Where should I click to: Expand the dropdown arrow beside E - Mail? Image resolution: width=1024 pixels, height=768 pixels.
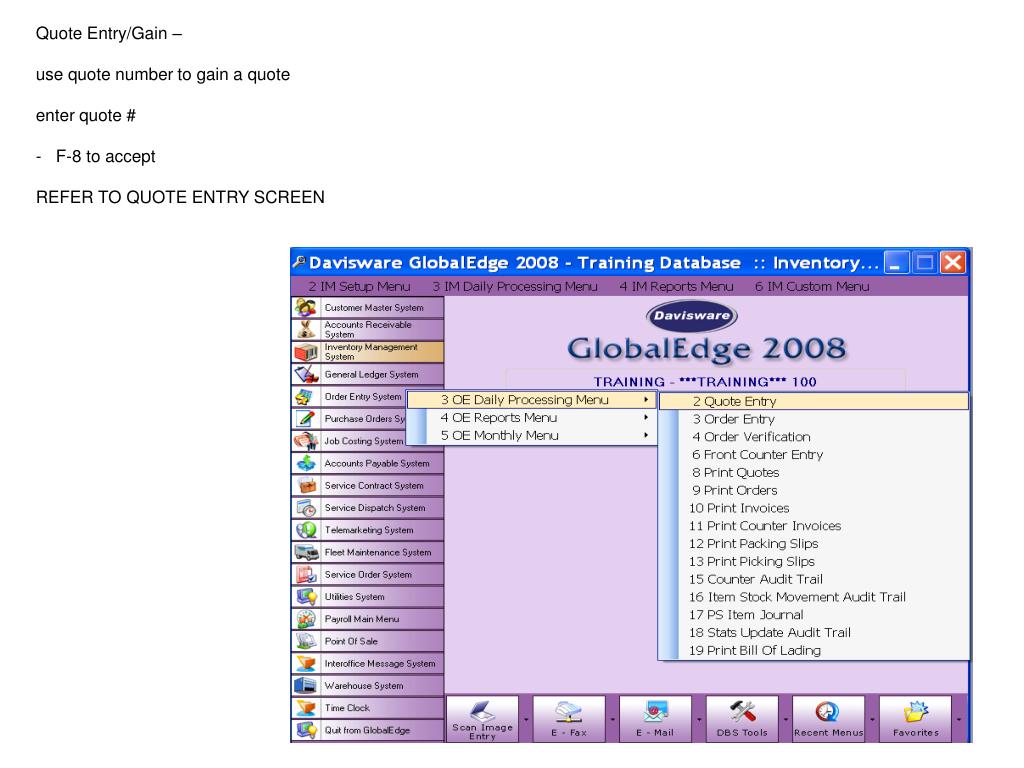[699, 719]
